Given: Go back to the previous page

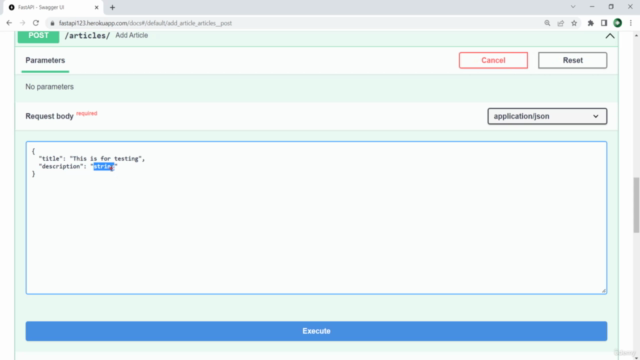Looking at the screenshot, I should pyautogui.click(x=9, y=23).
